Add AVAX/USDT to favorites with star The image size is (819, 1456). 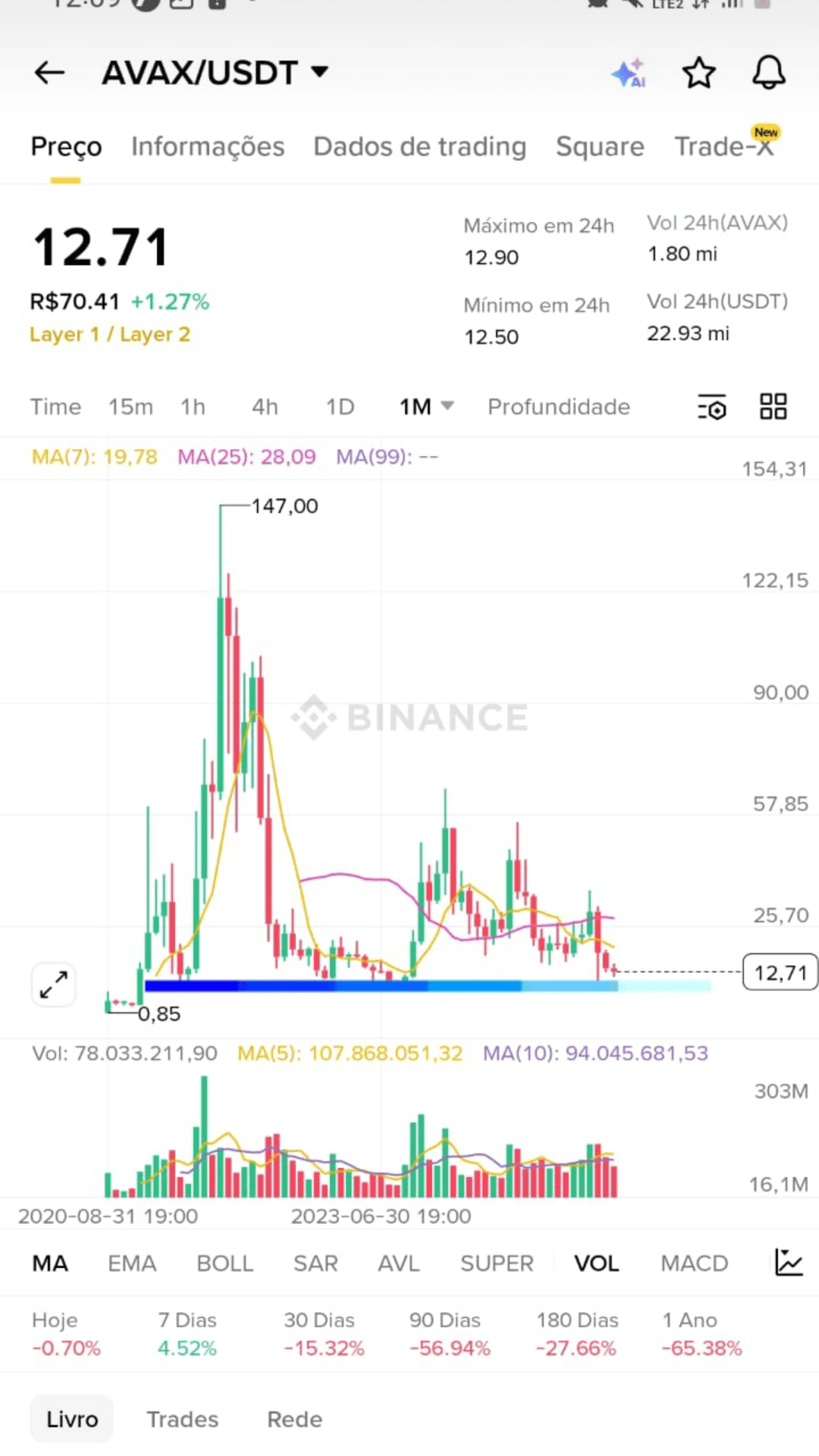(698, 73)
